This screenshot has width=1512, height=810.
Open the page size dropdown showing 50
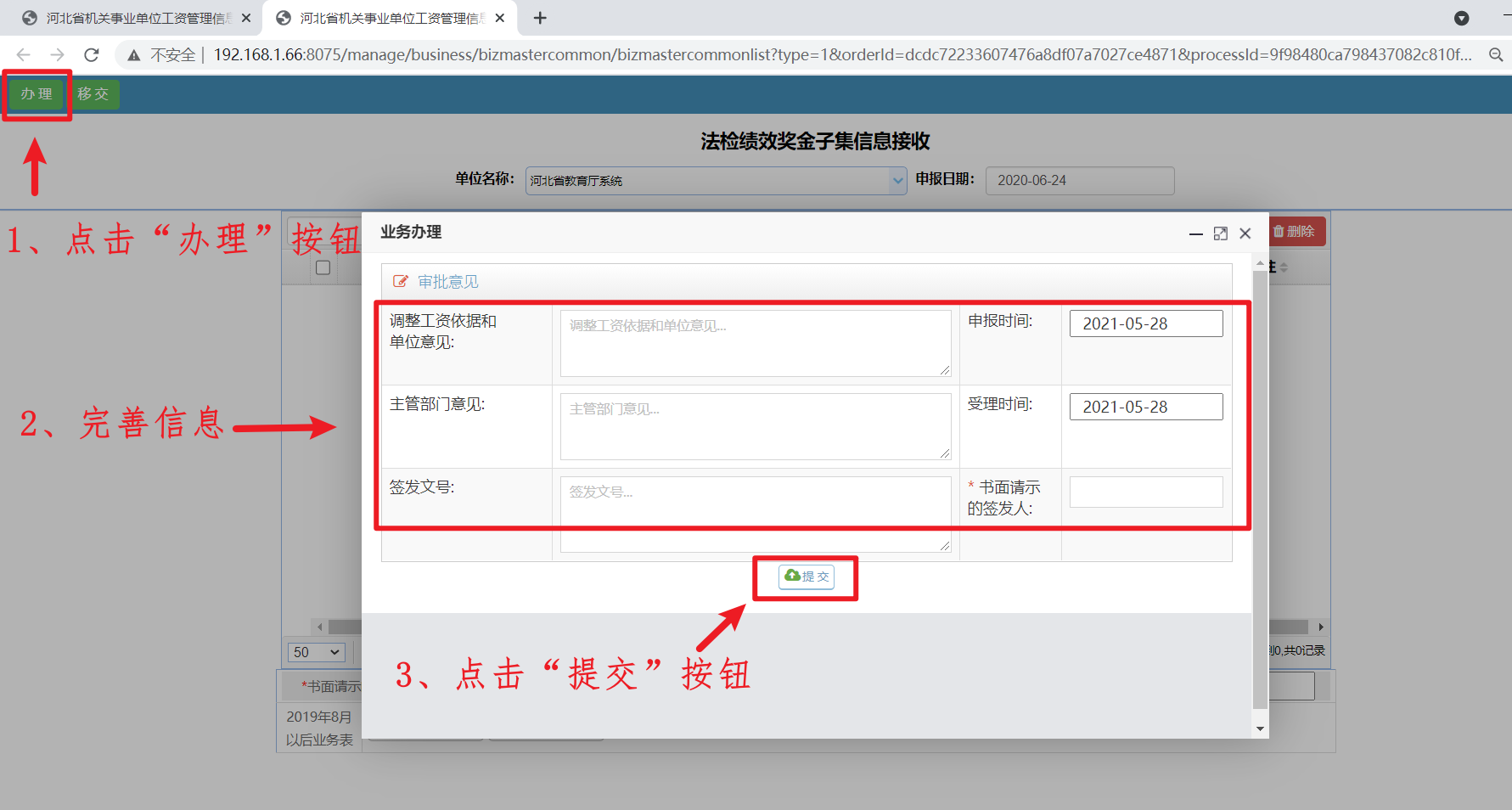tap(317, 652)
